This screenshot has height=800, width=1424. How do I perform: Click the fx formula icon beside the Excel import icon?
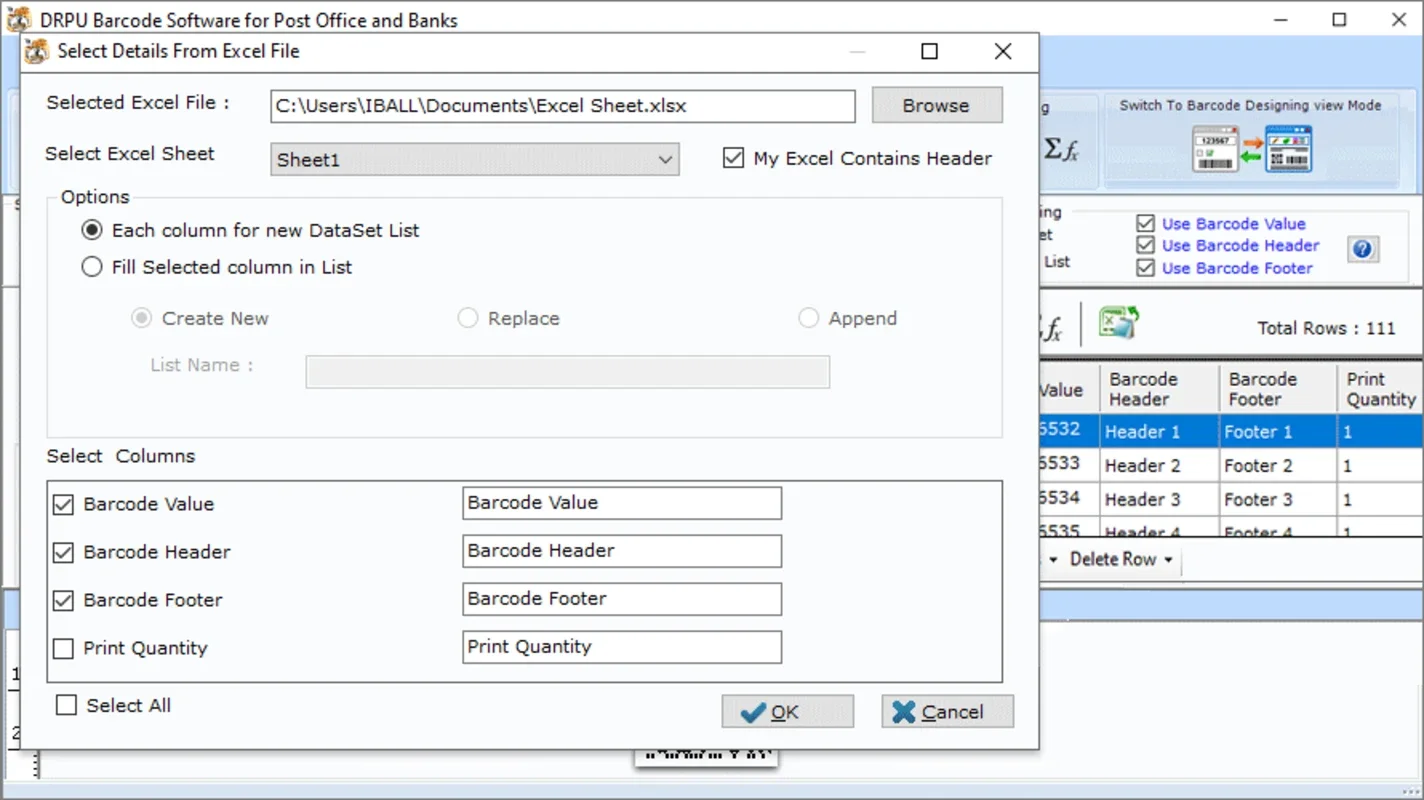coord(1051,328)
